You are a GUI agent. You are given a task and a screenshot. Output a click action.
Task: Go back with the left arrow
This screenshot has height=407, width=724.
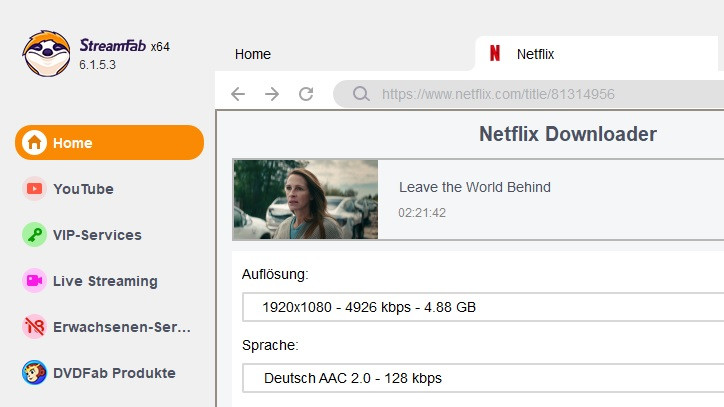[237, 94]
